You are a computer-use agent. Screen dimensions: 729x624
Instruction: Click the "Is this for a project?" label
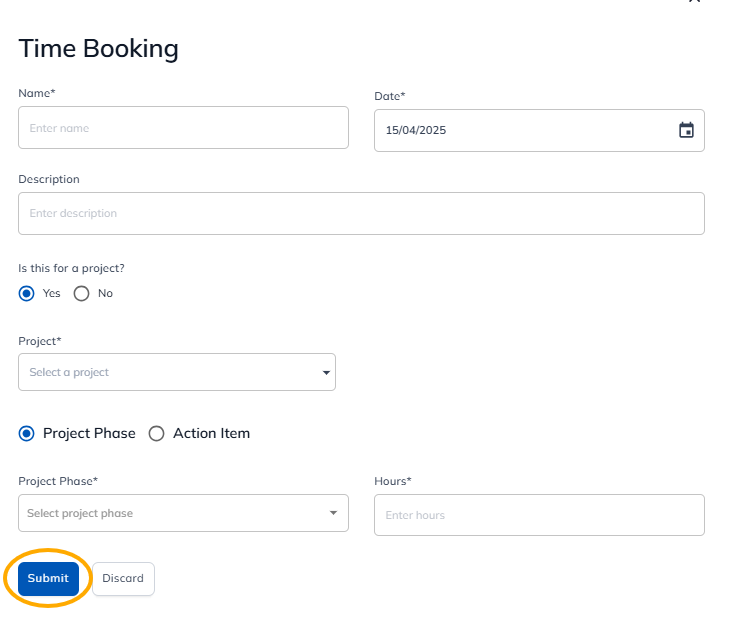coord(71,268)
